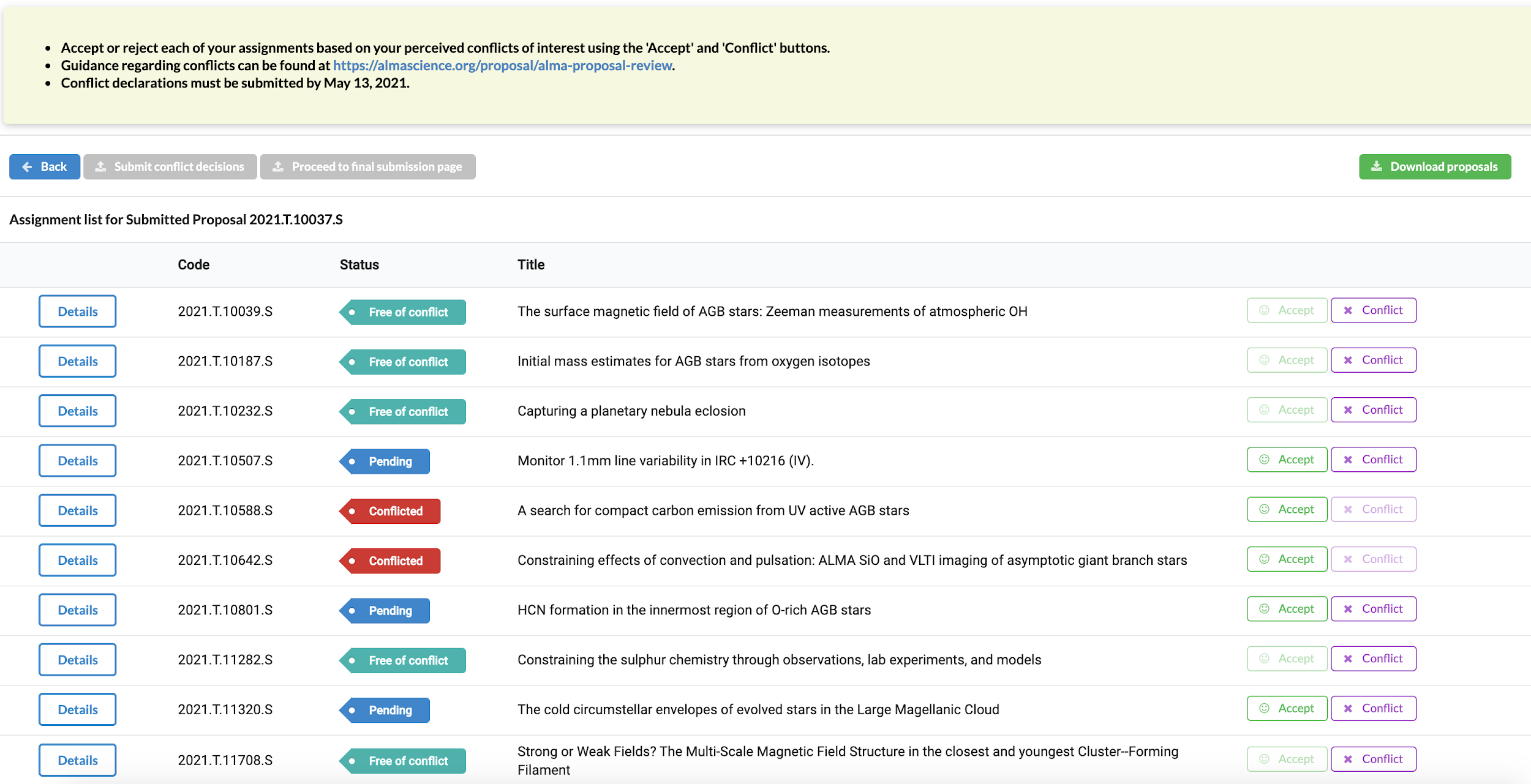Accept conflicted proposal 2021.T.10588.S
Viewport: 1531px width, 784px height.
coord(1287,509)
